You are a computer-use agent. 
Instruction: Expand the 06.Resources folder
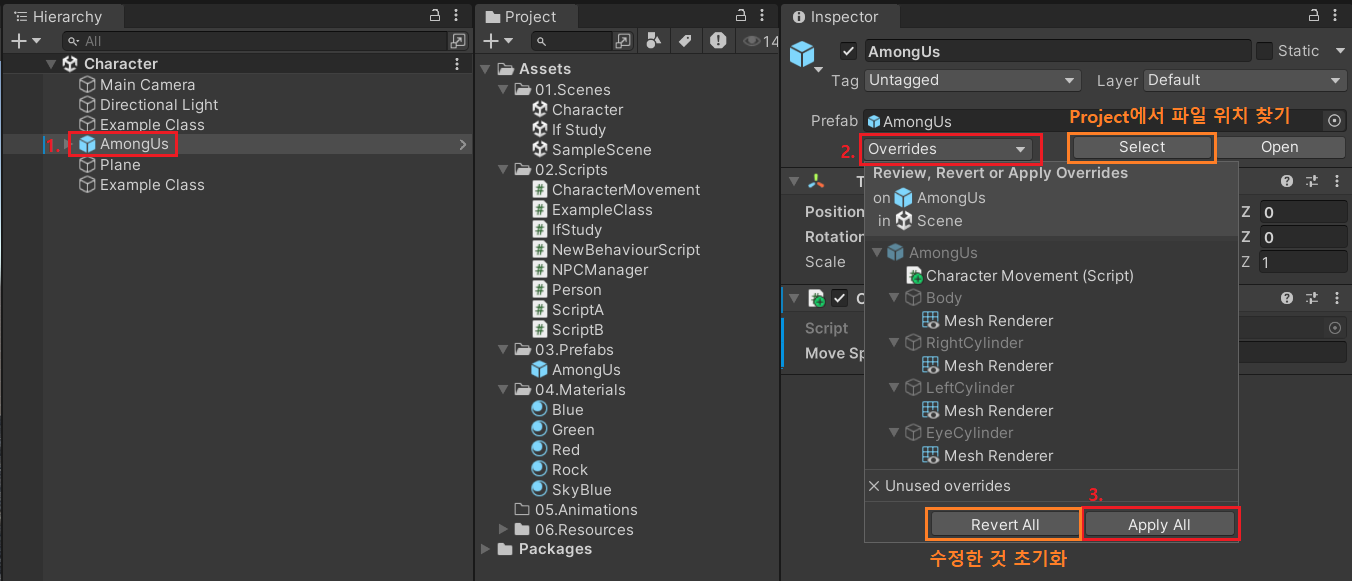(x=503, y=530)
